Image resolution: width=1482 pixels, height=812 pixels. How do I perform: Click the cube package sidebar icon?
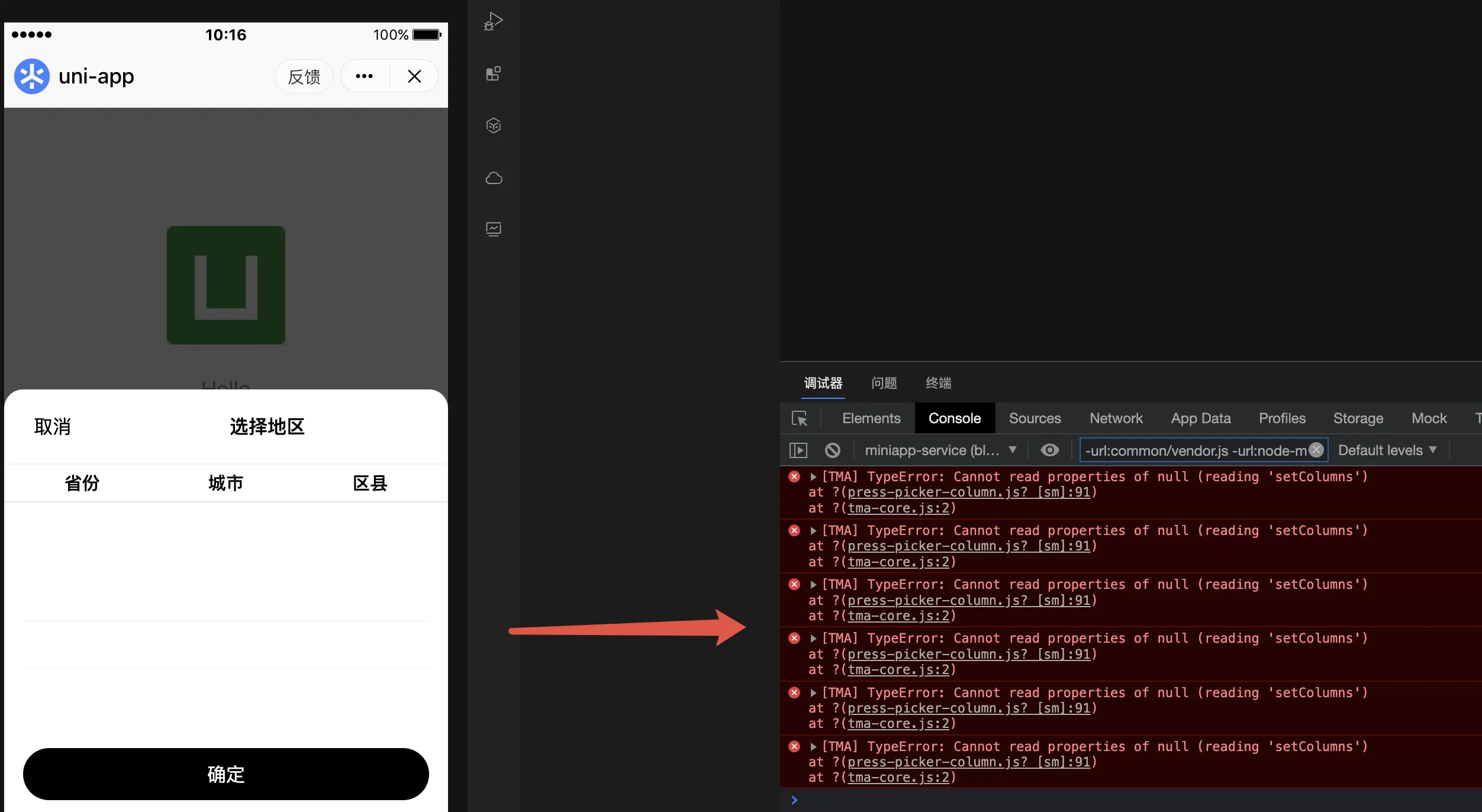pos(494,125)
